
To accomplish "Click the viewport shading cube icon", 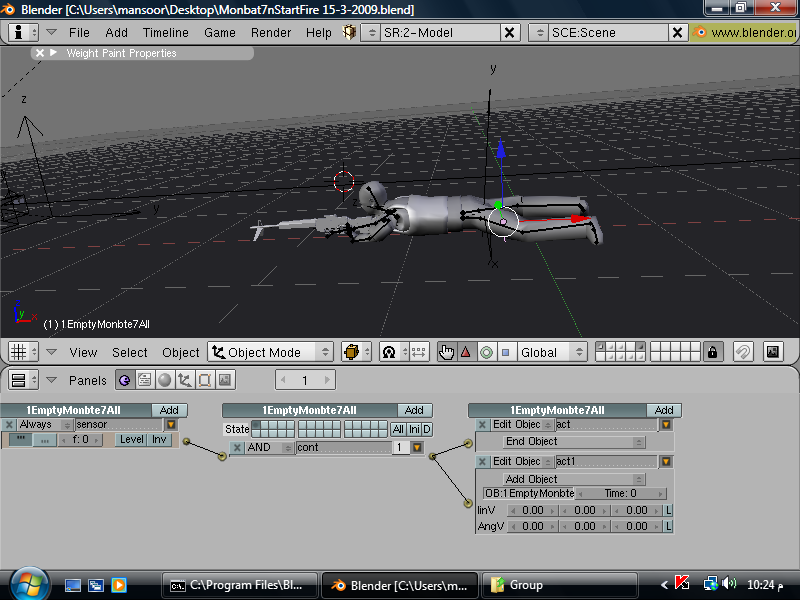I will (352, 352).
